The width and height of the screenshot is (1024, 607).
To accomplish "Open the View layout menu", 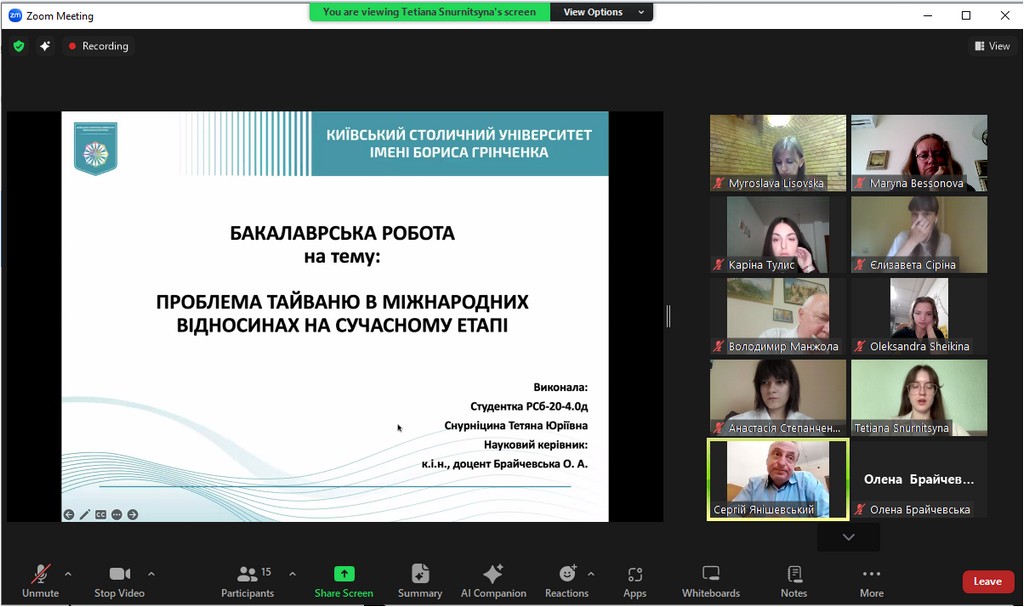I will (x=992, y=46).
